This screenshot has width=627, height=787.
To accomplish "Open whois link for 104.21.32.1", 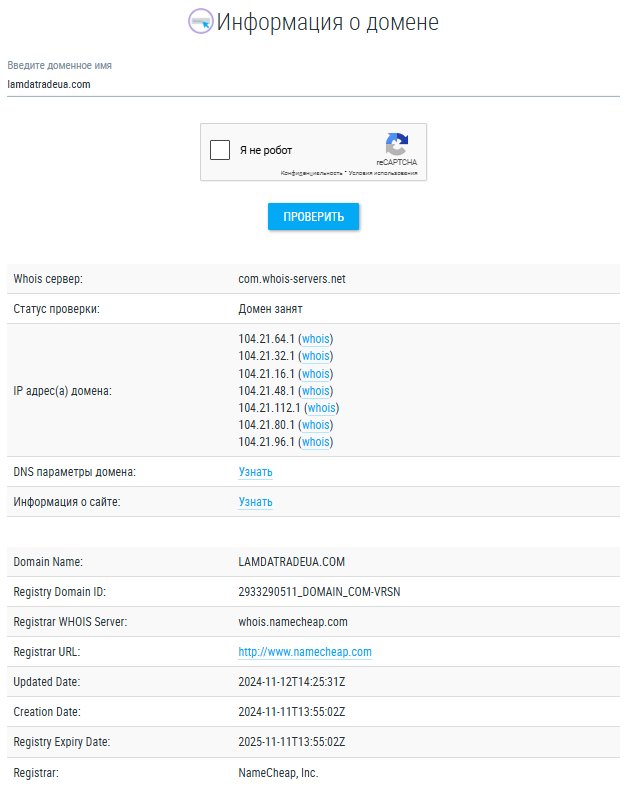I will (x=316, y=356).
